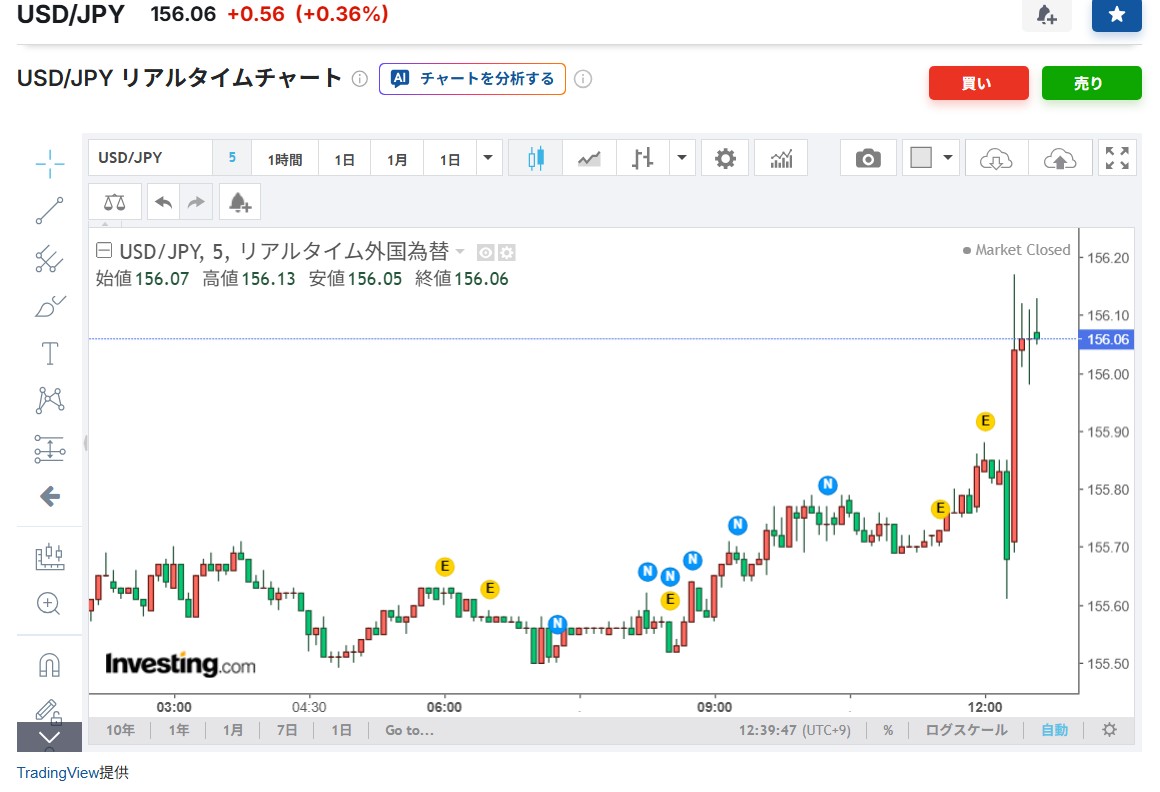
Task: Click the USD/JPY symbol input field
Action: coord(150,158)
